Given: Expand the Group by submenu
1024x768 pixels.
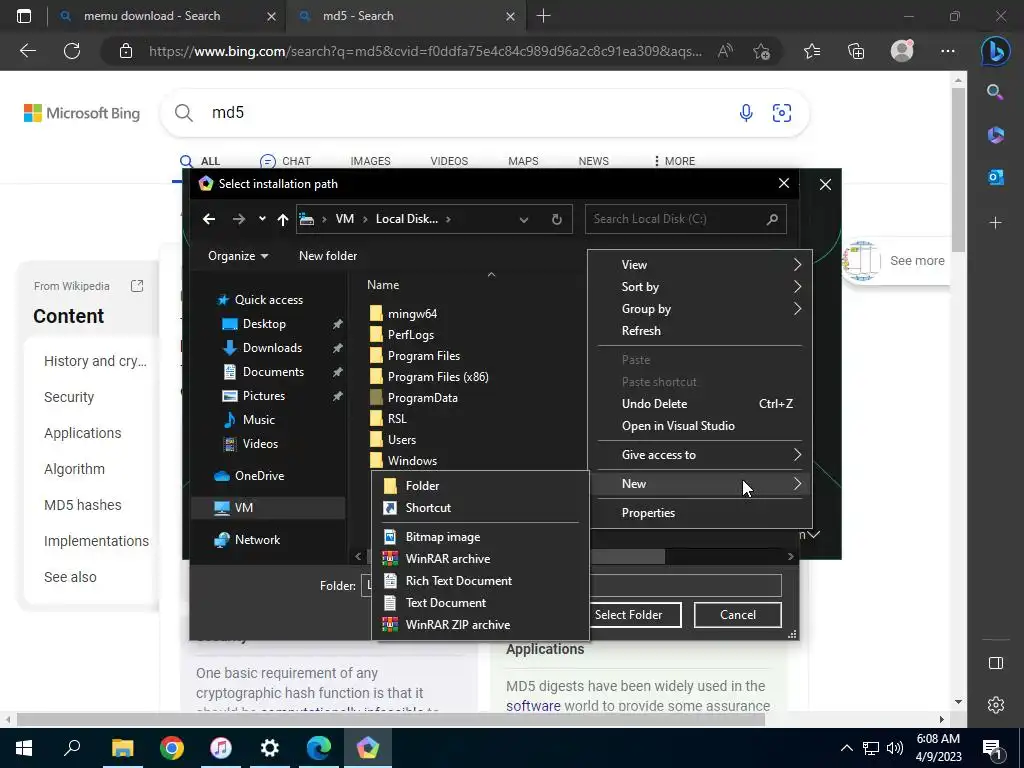Looking at the screenshot, I should [x=699, y=309].
